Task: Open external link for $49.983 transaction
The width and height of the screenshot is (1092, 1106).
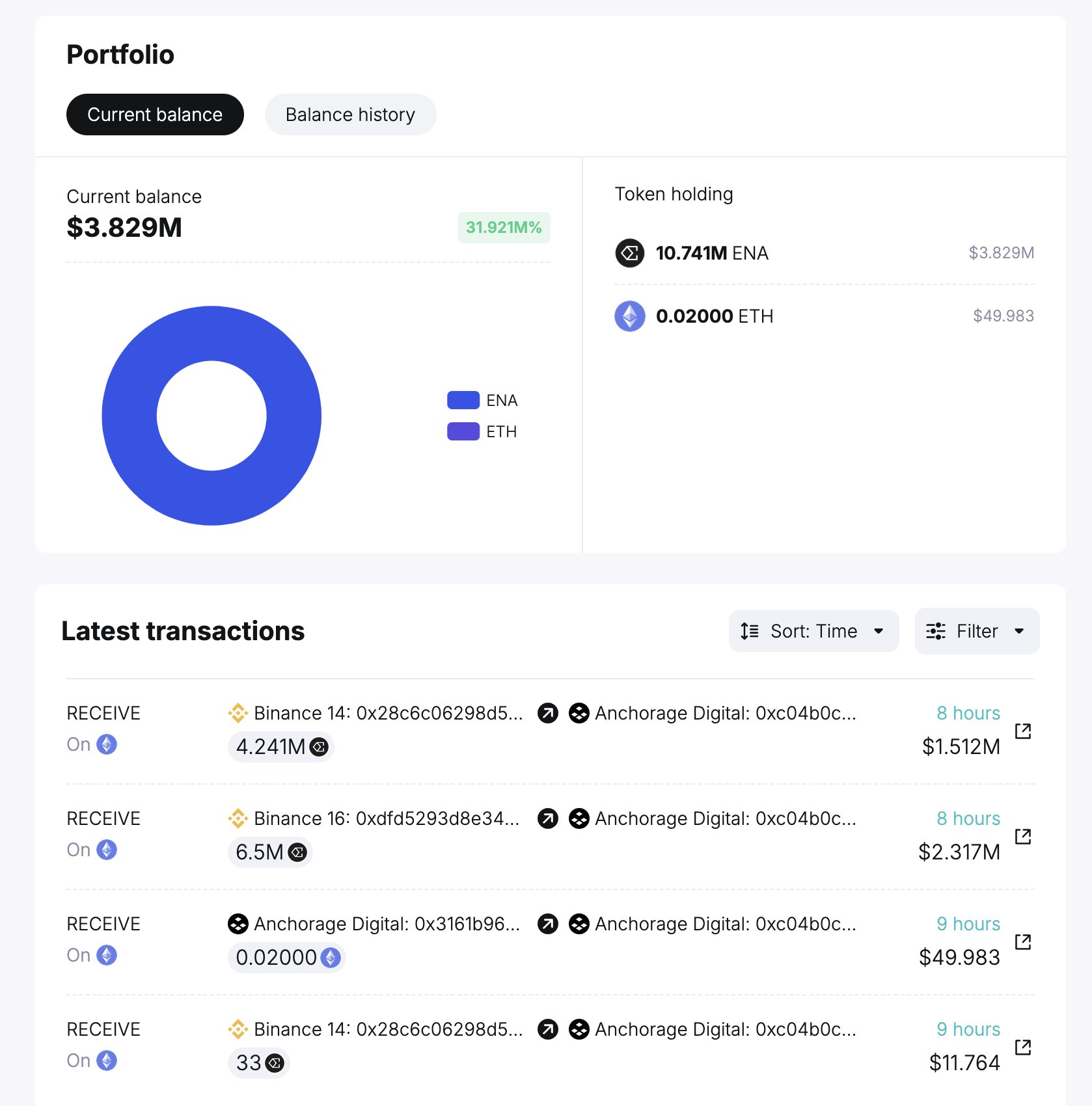Action: coord(1023,942)
